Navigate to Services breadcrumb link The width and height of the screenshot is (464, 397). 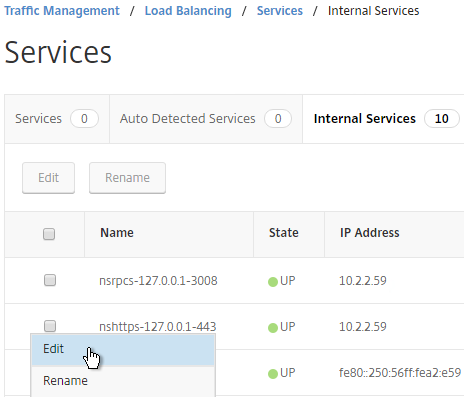tap(280, 11)
